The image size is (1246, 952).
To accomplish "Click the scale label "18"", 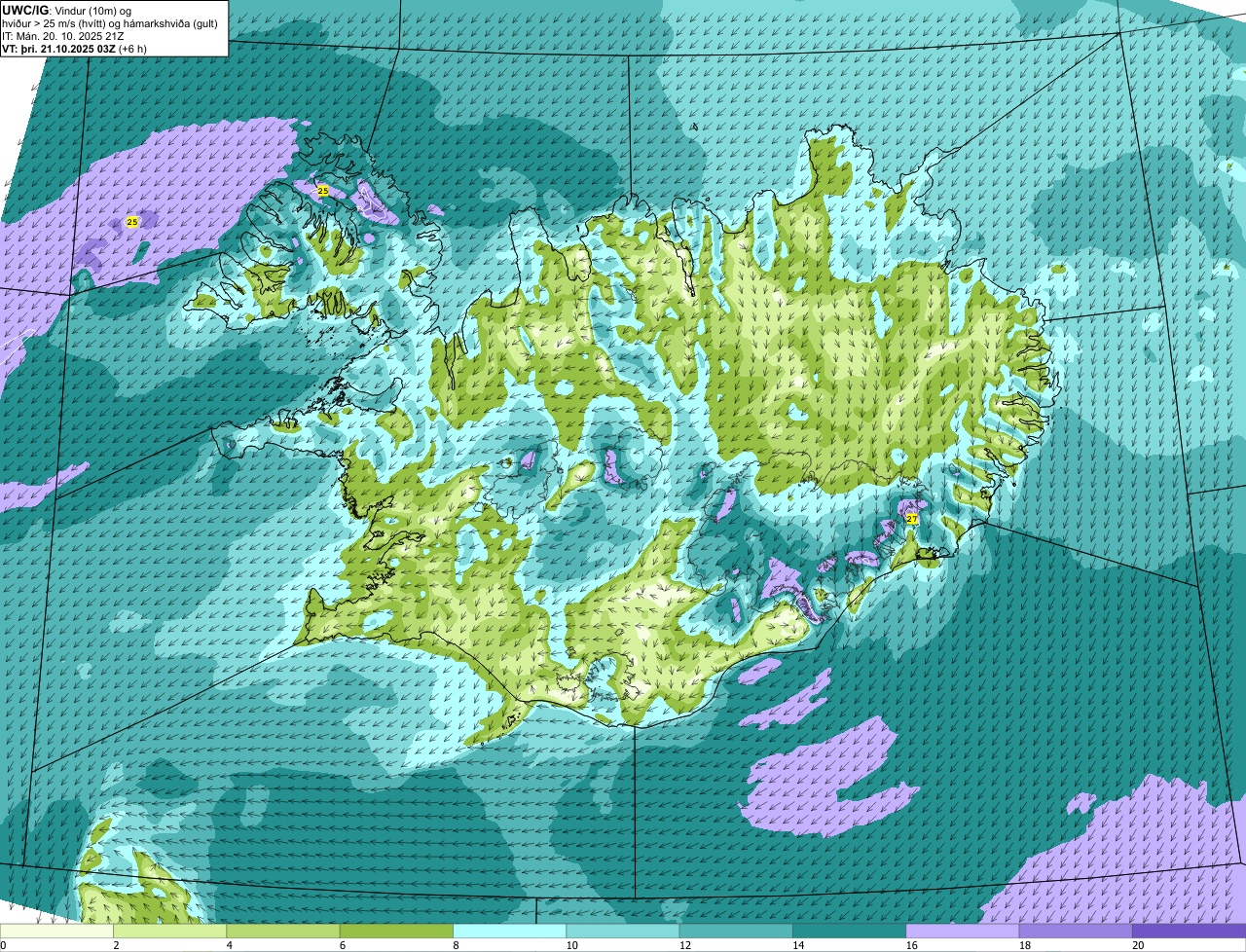I will [1025, 945].
